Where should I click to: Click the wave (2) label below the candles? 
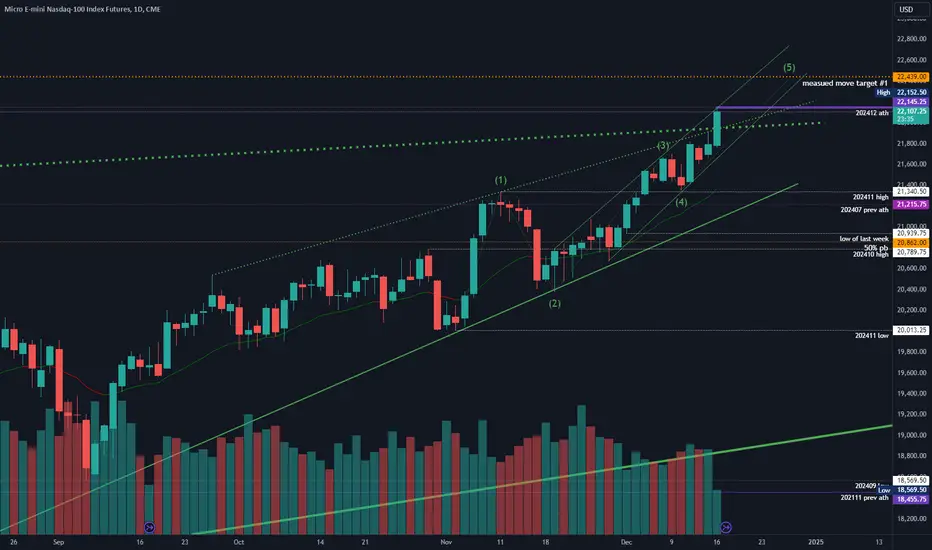coord(554,303)
